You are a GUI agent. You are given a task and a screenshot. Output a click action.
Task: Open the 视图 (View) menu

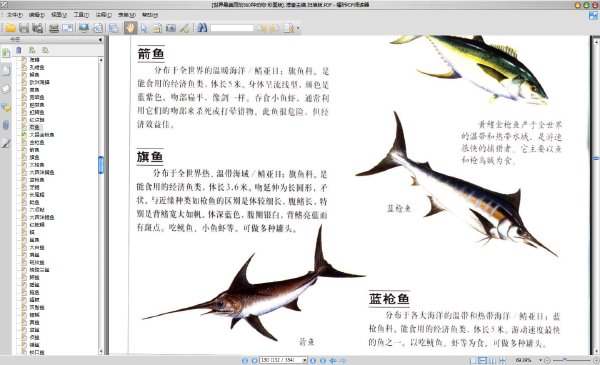(x=59, y=15)
